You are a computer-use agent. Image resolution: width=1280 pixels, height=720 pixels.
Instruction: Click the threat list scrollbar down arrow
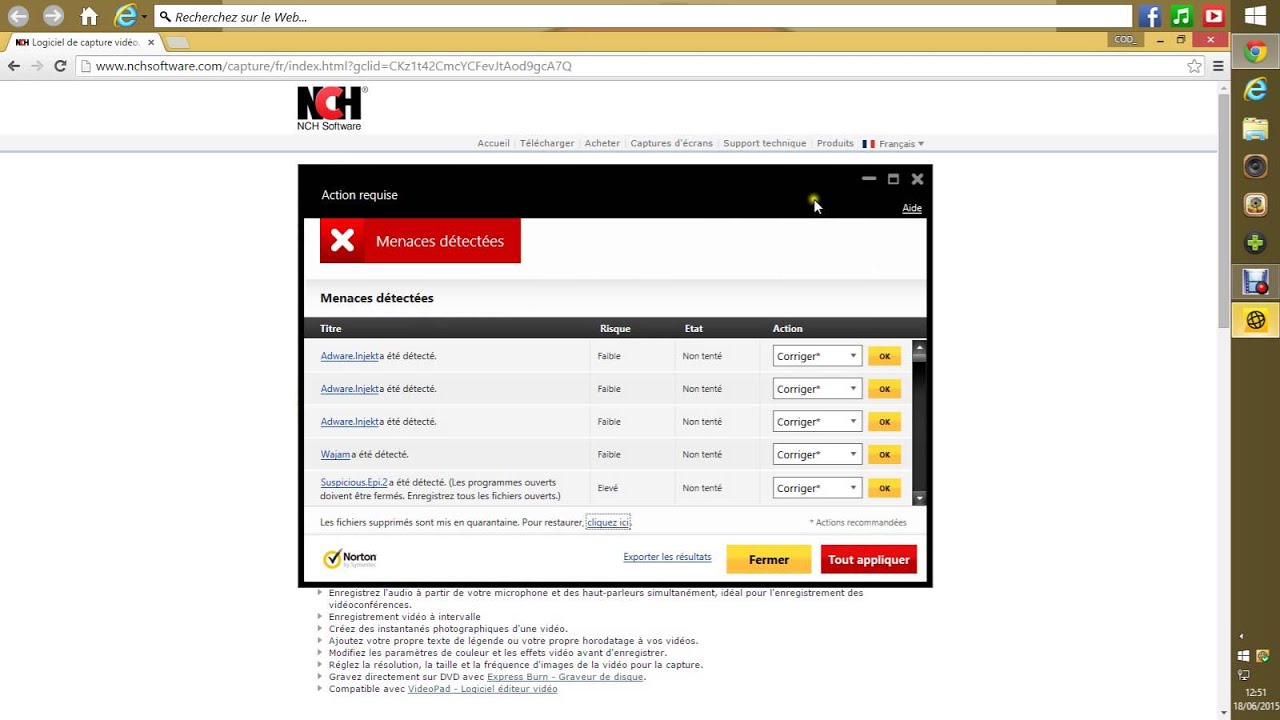pos(920,497)
